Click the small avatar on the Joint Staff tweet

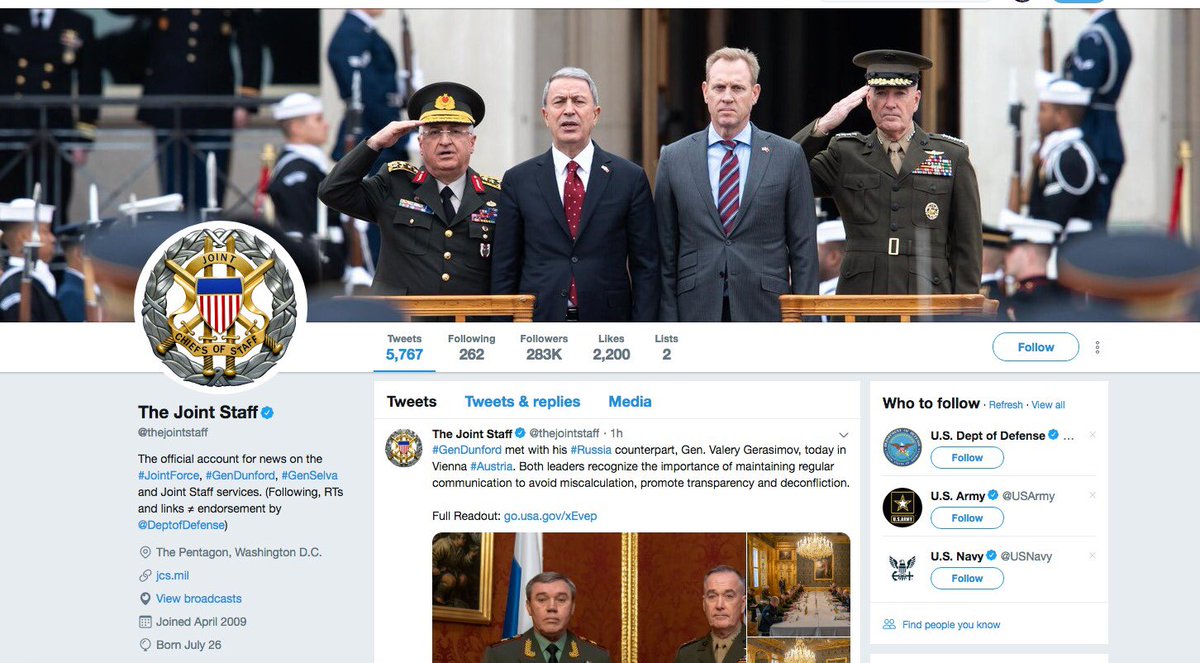pyautogui.click(x=404, y=446)
